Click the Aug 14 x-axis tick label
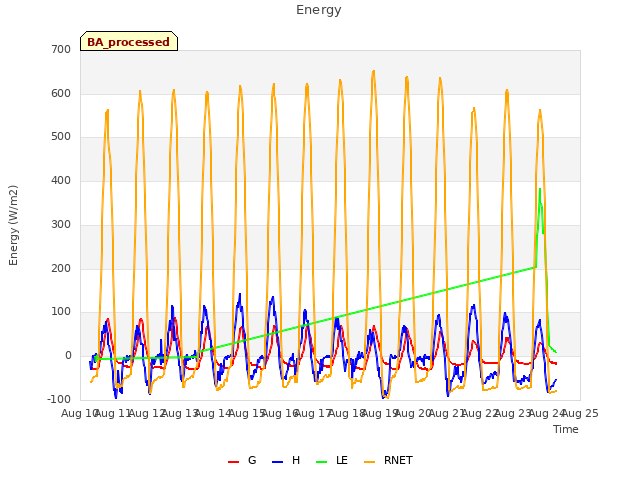This screenshot has height=480, width=640. [x=213, y=413]
